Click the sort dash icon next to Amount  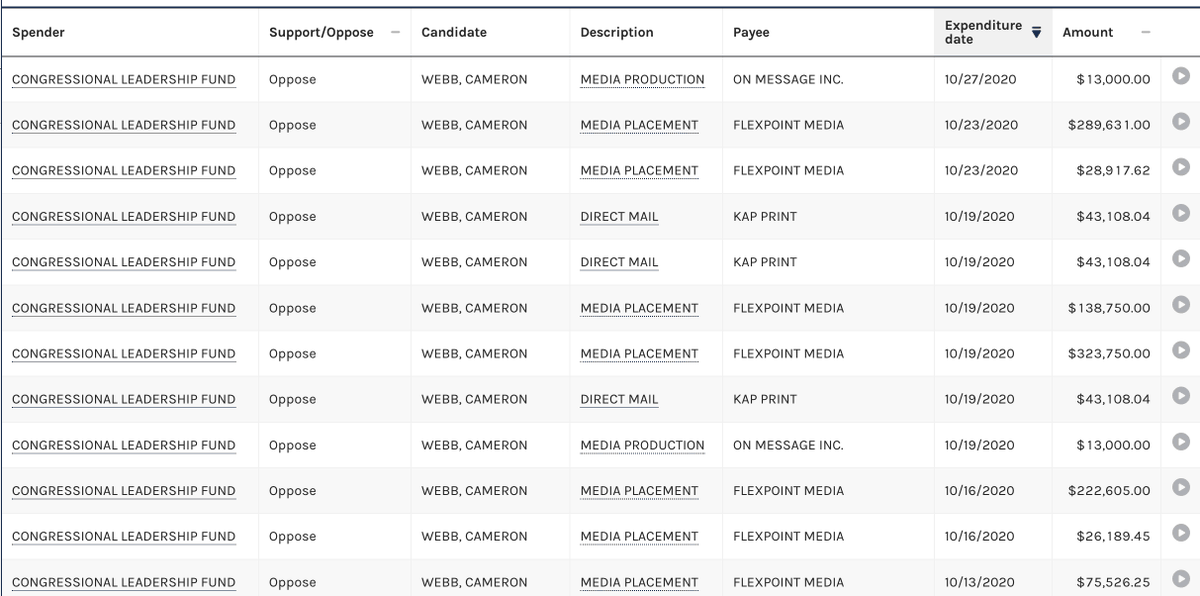click(x=1145, y=32)
